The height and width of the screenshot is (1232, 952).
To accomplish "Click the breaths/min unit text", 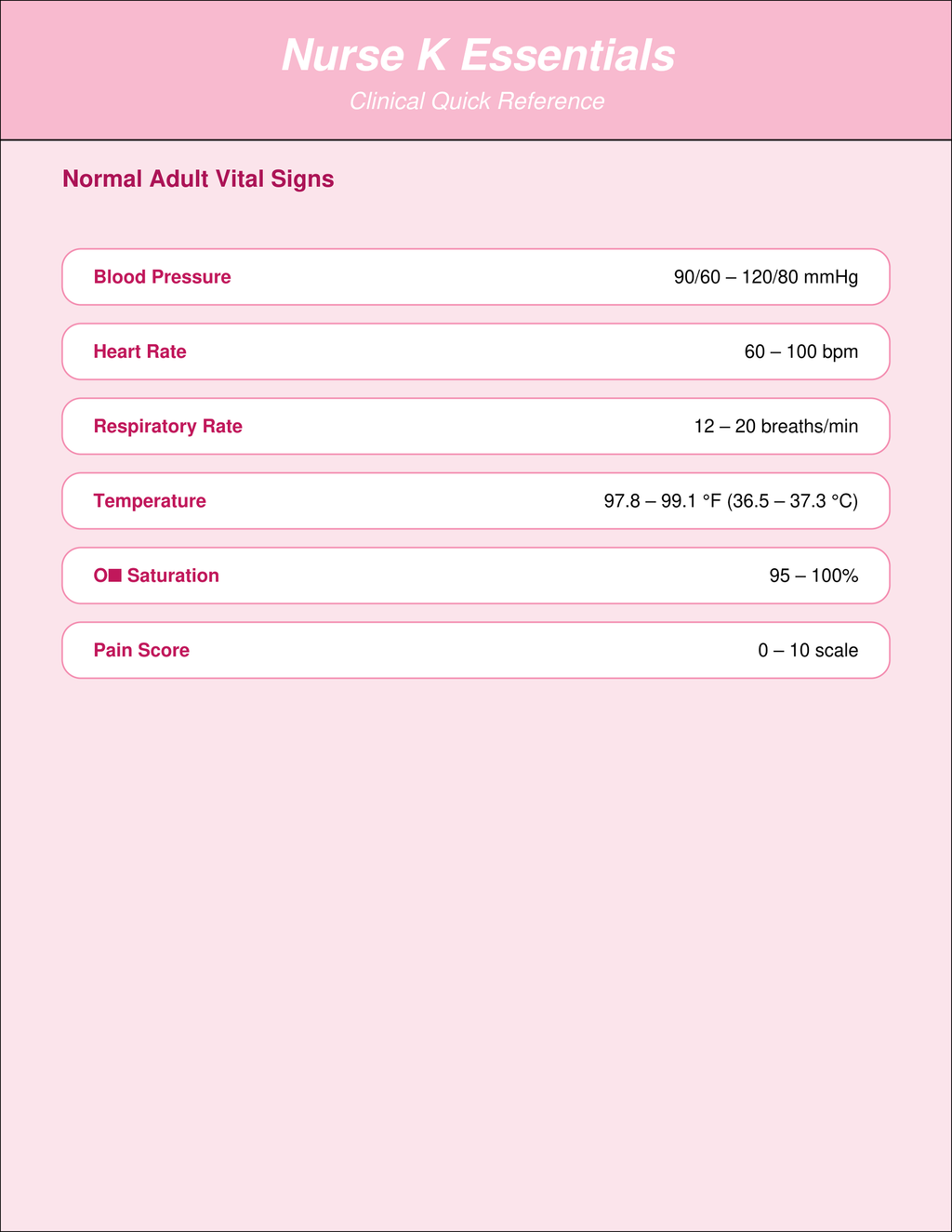I will tap(809, 427).
